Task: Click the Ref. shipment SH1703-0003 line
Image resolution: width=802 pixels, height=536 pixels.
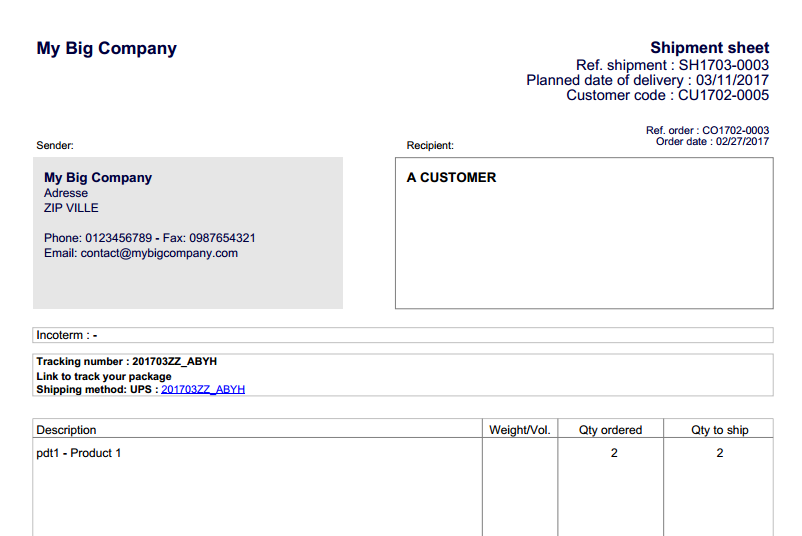Action: [x=672, y=65]
